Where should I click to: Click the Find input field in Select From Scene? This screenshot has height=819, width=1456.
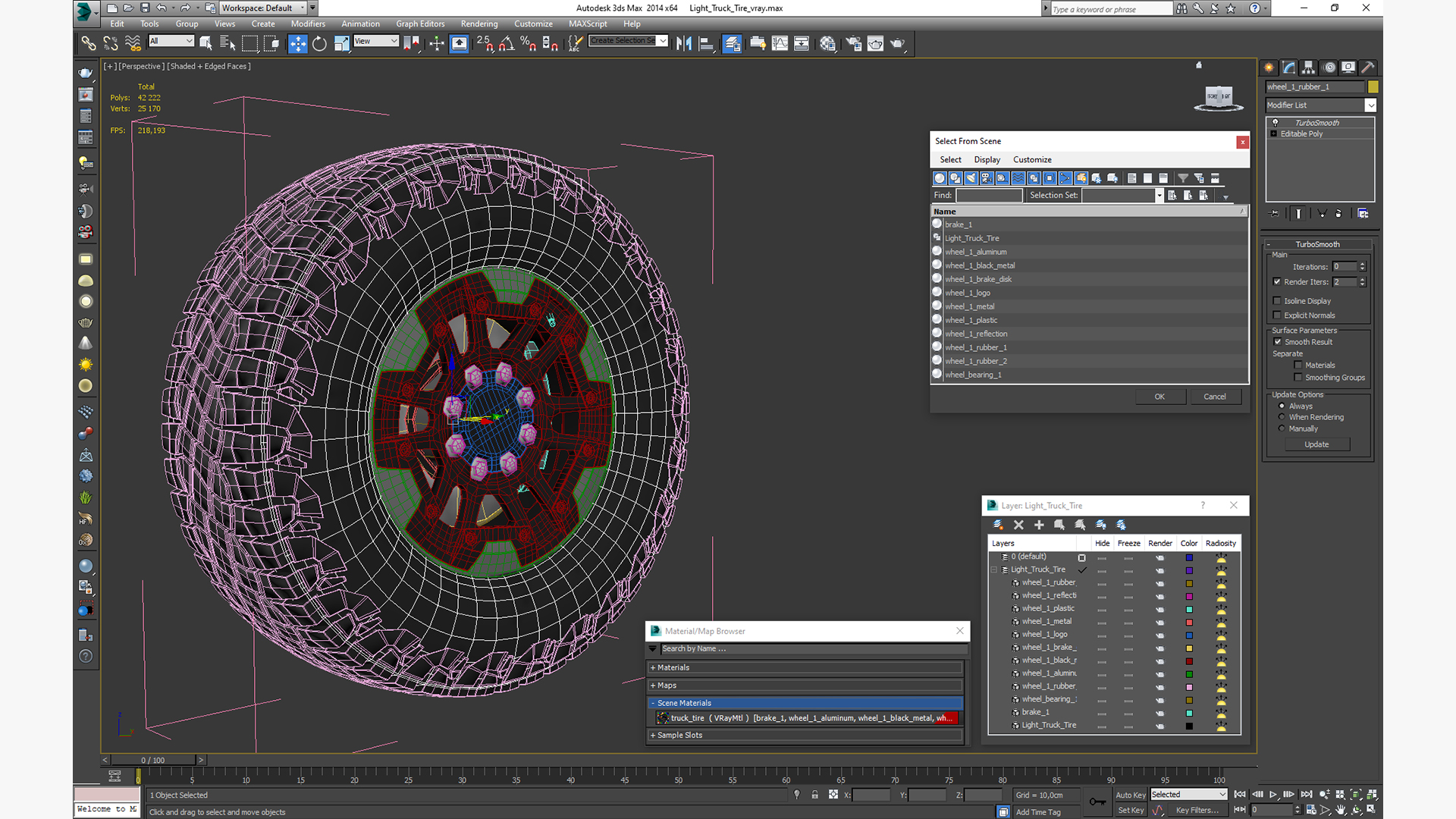[x=989, y=196]
